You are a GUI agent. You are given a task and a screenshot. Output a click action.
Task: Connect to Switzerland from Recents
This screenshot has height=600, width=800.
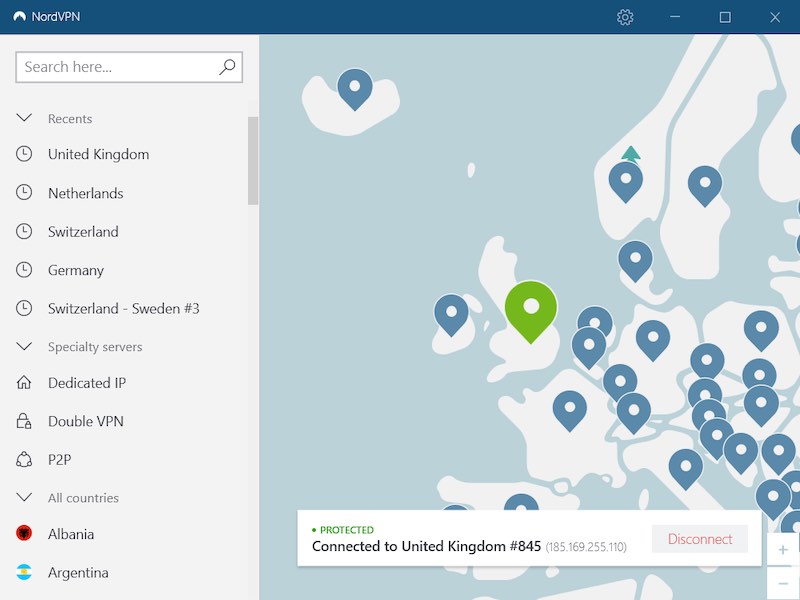pos(83,232)
